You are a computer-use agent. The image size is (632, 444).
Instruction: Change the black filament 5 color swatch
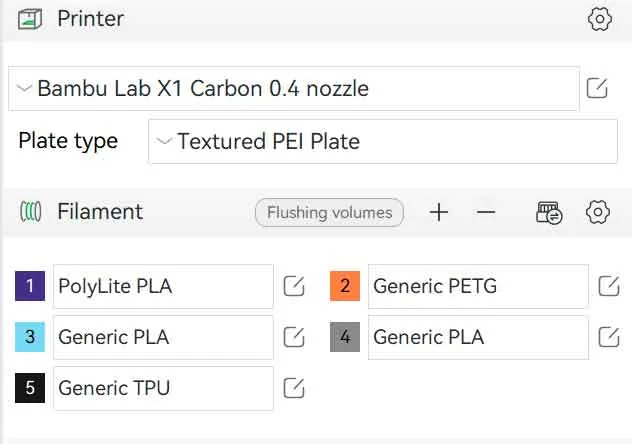coord(30,388)
